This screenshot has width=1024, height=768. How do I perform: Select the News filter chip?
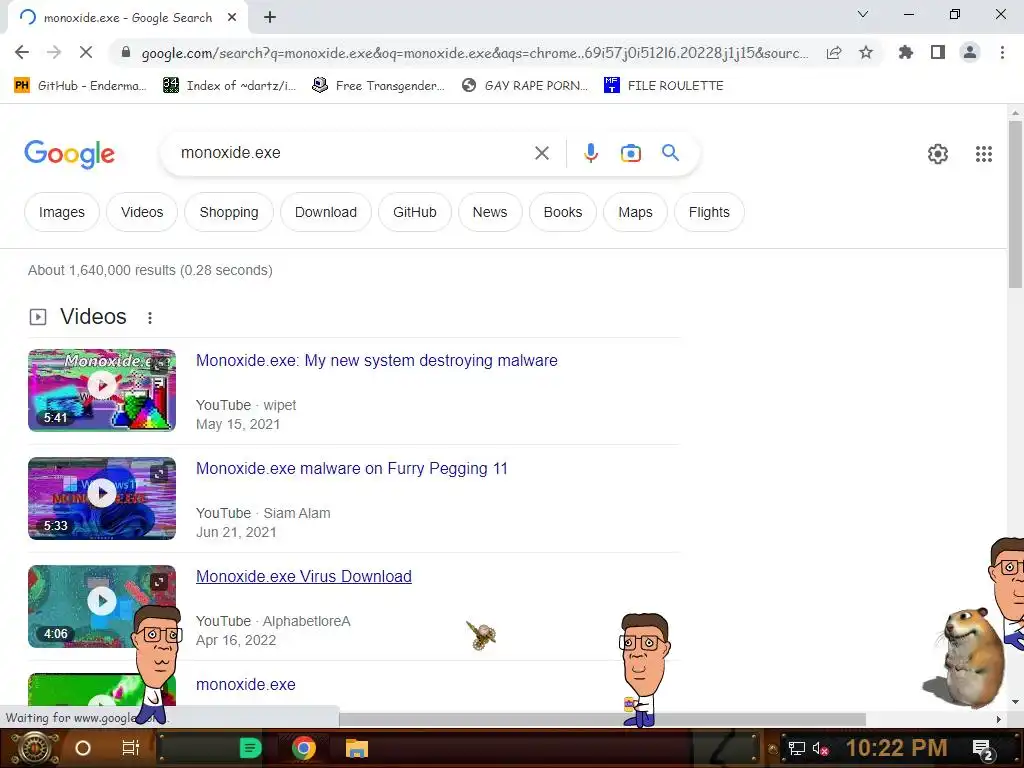[x=490, y=212]
